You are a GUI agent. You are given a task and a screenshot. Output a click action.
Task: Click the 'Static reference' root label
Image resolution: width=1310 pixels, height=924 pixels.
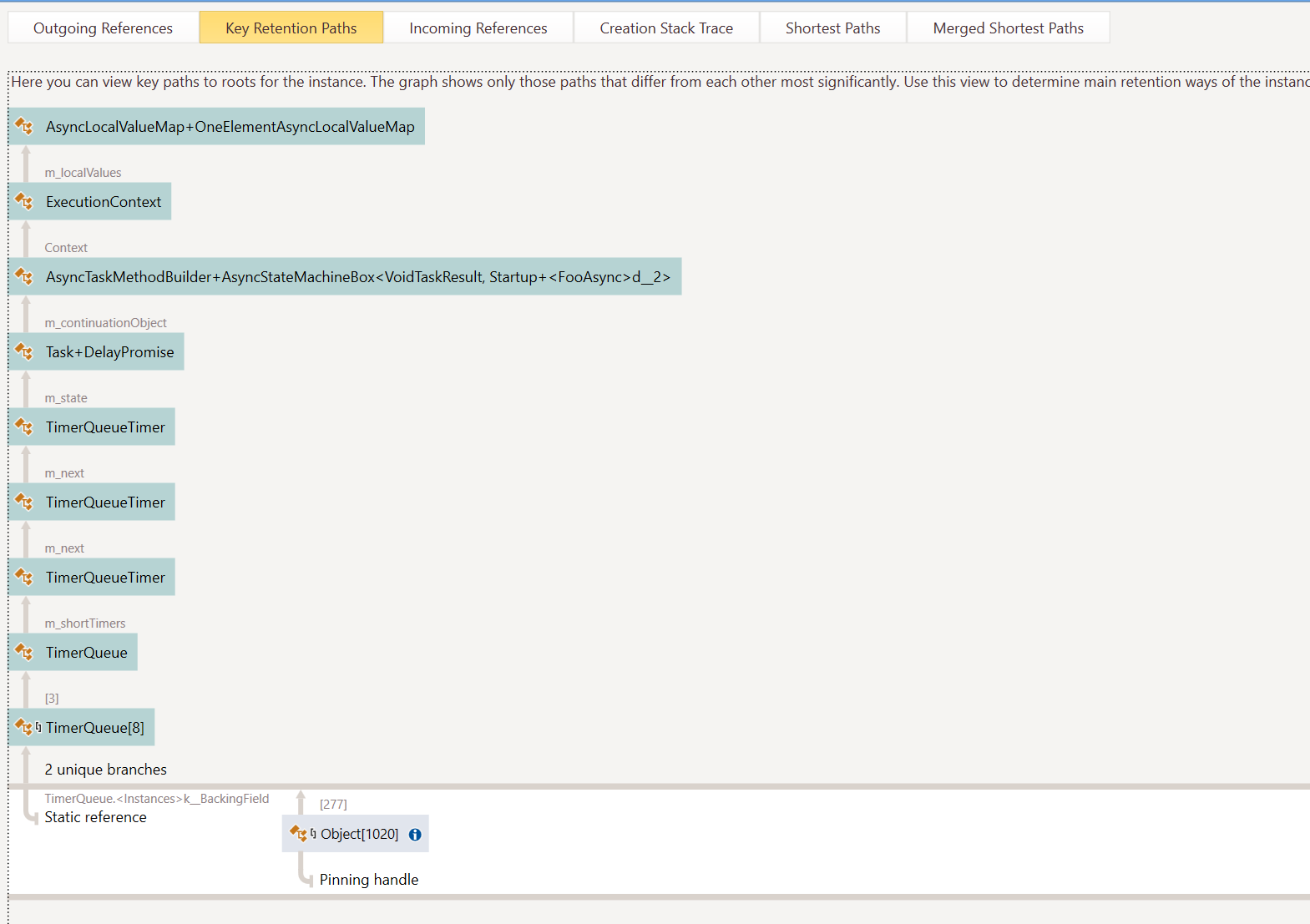96,817
